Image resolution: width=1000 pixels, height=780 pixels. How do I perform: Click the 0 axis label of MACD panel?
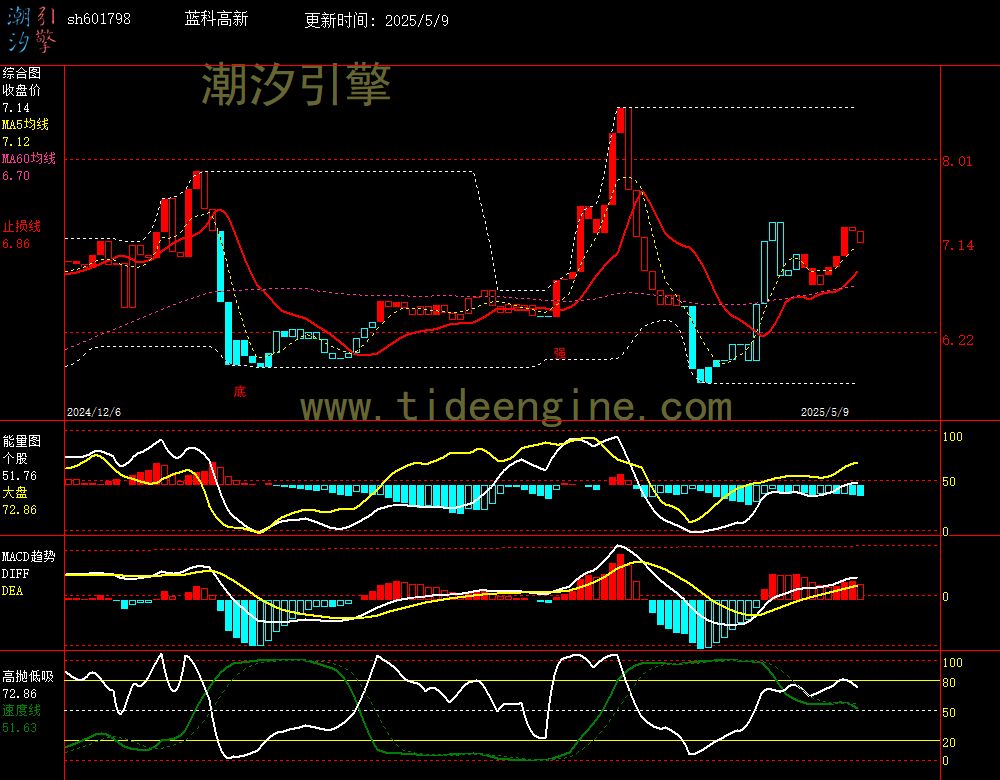pos(946,596)
